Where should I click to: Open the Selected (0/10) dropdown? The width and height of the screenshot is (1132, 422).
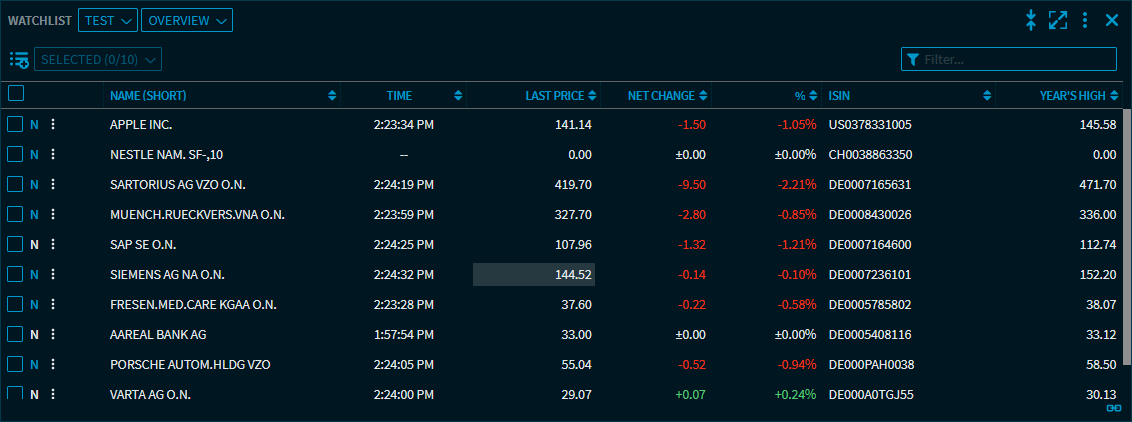(98, 60)
